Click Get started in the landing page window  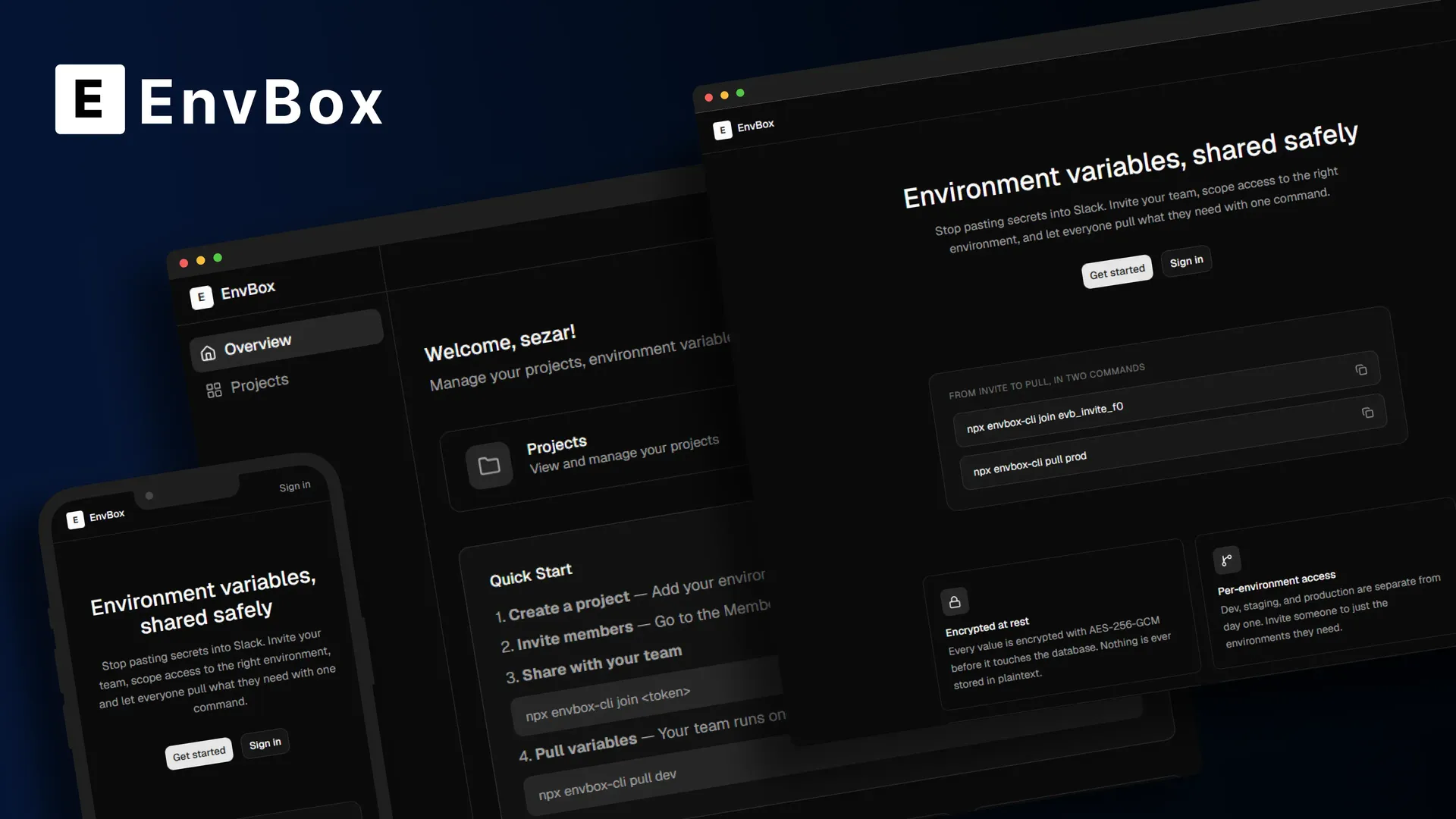[1117, 271]
